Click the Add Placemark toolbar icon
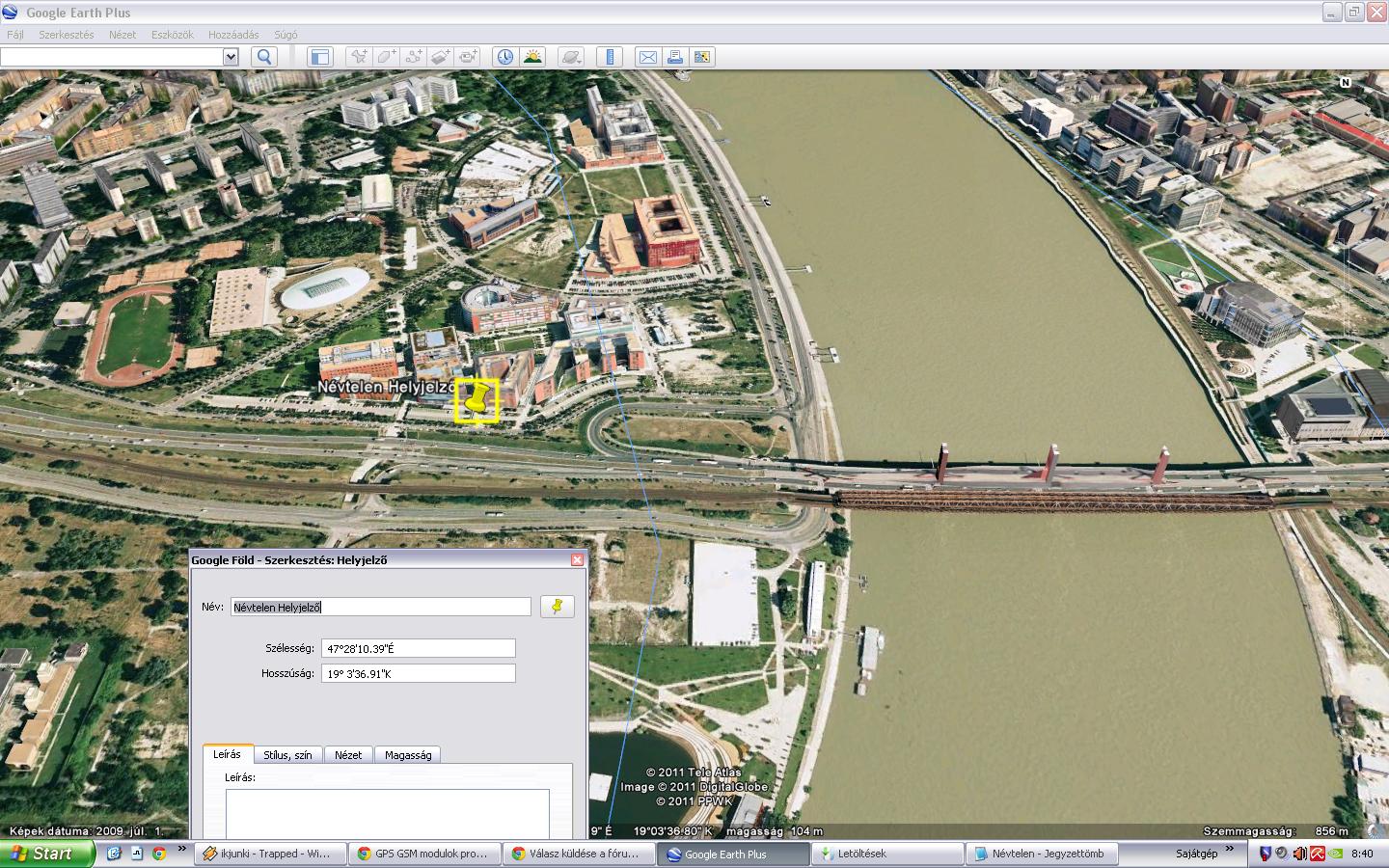 point(359,57)
